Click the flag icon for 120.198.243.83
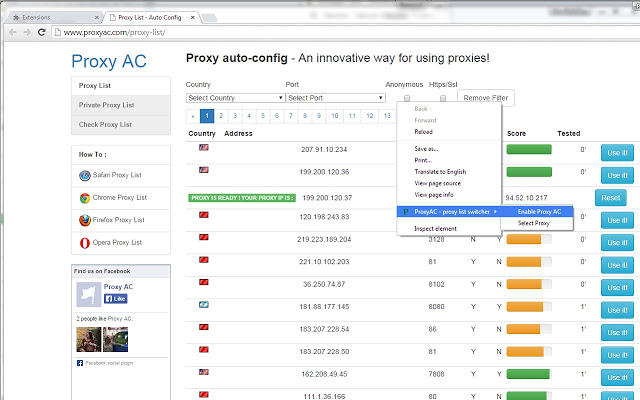The width and height of the screenshot is (640, 400). (x=204, y=215)
